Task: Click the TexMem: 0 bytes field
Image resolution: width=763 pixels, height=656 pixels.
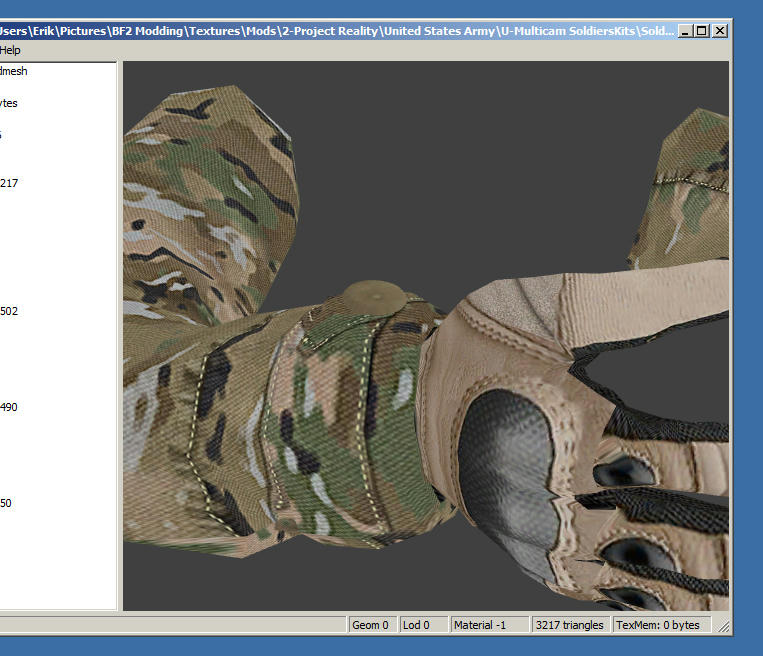Action: pyautogui.click(x=662, y=625)
